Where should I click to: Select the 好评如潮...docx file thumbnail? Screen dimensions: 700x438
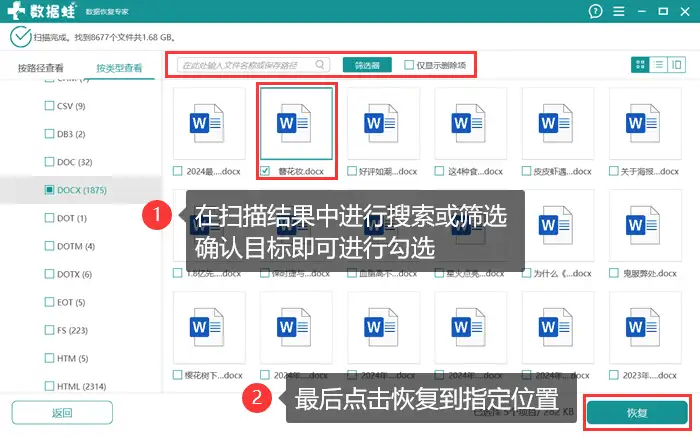tap(383, 124)
